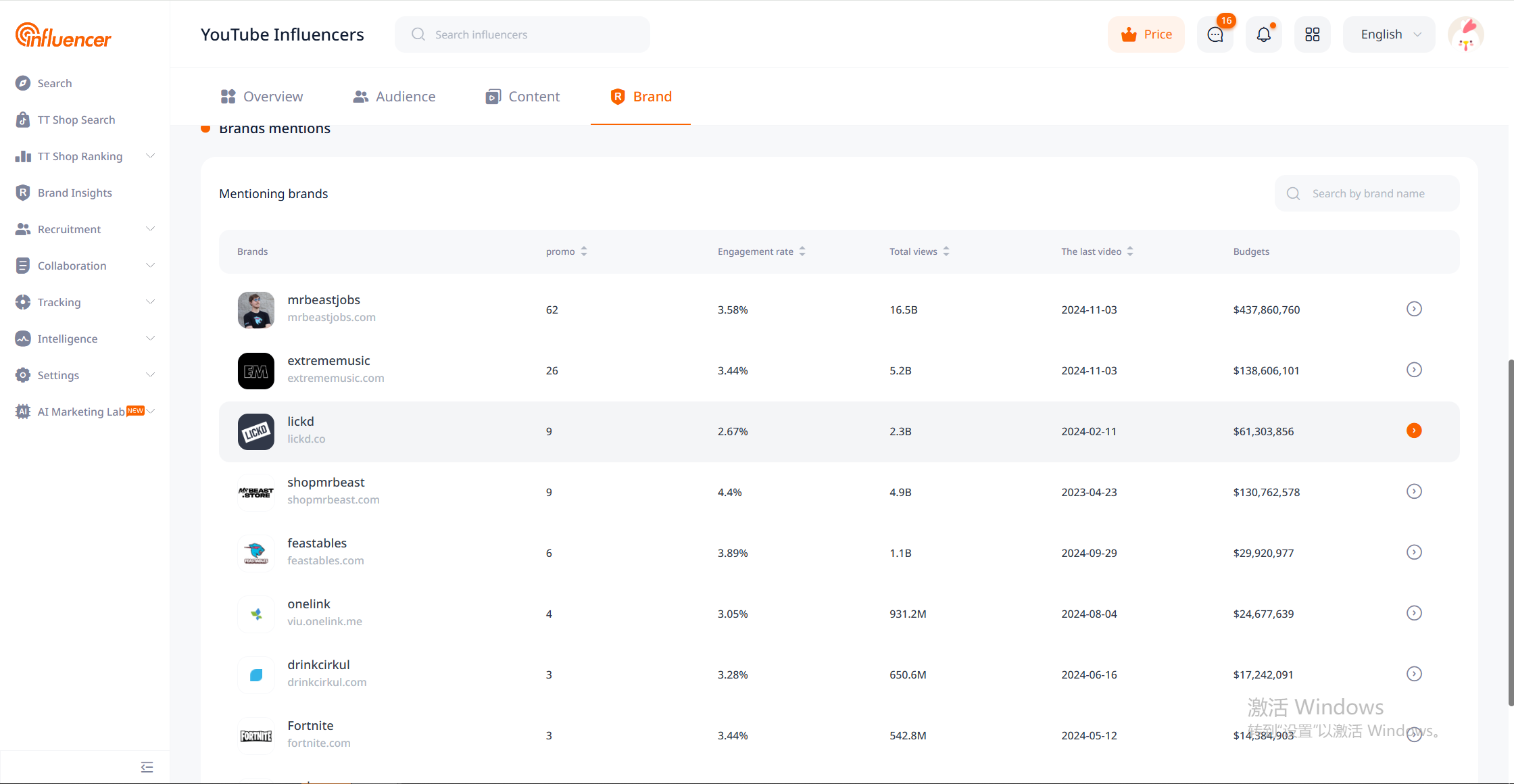
Task: Open detail arrow for feastables row
Action: point(1414,552)
